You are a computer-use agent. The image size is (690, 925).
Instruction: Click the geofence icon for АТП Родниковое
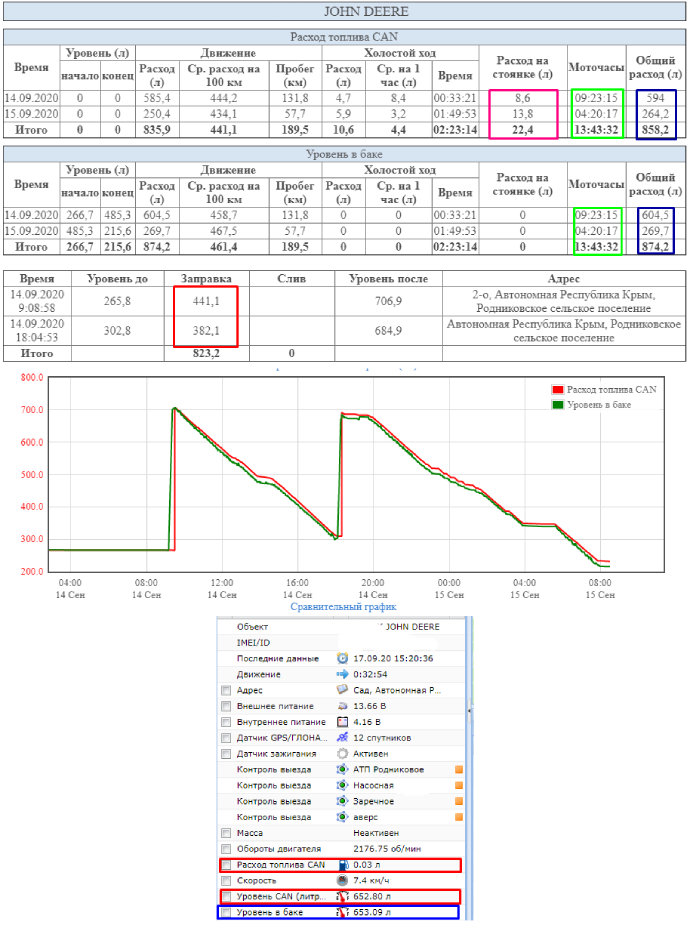(342, 769)
